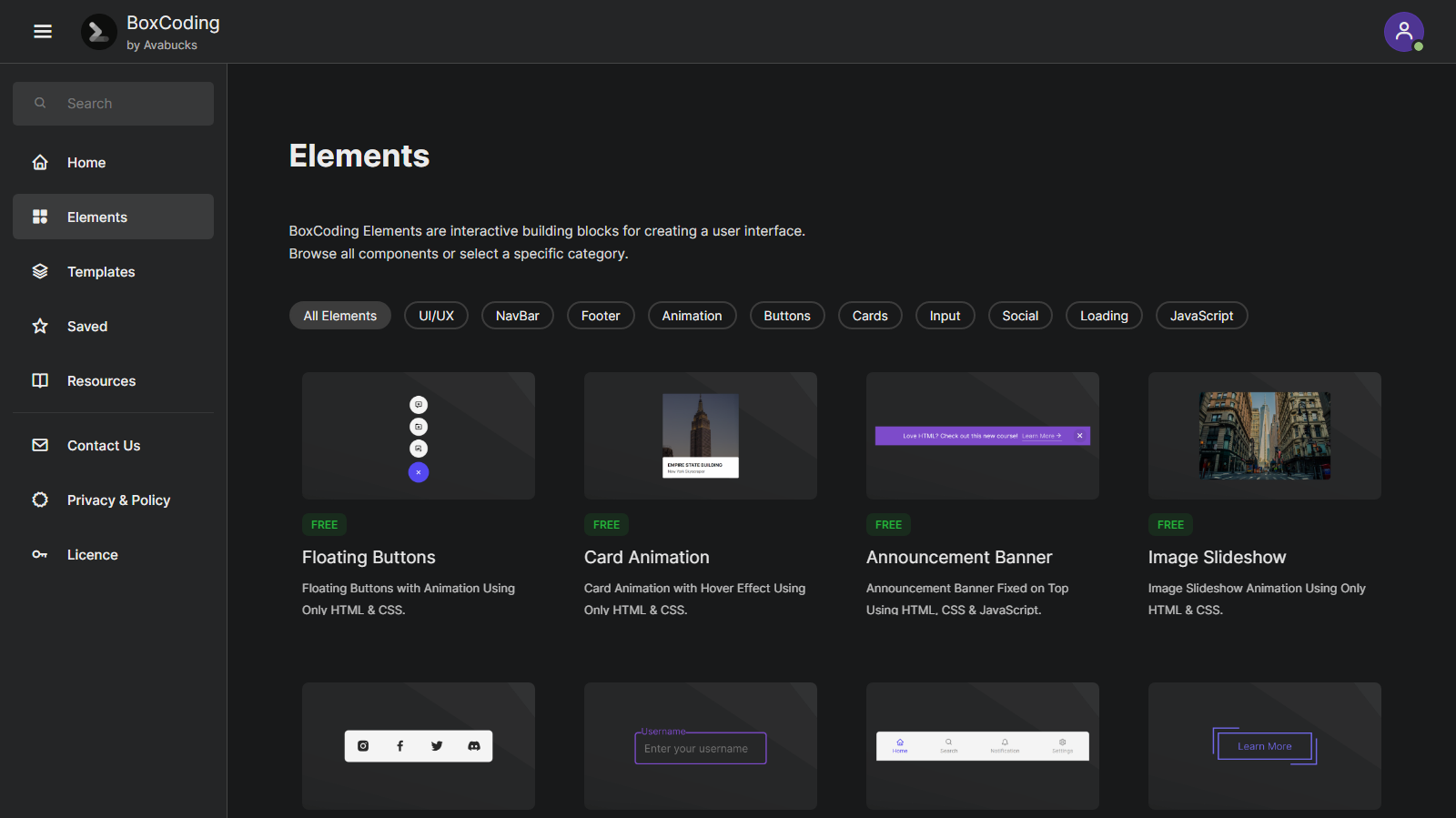Viewport: 1456px width, 818px height.
Task: Click the Privacy & Policy circle icon
Action: pyautogui.click(x=40, y=500)
